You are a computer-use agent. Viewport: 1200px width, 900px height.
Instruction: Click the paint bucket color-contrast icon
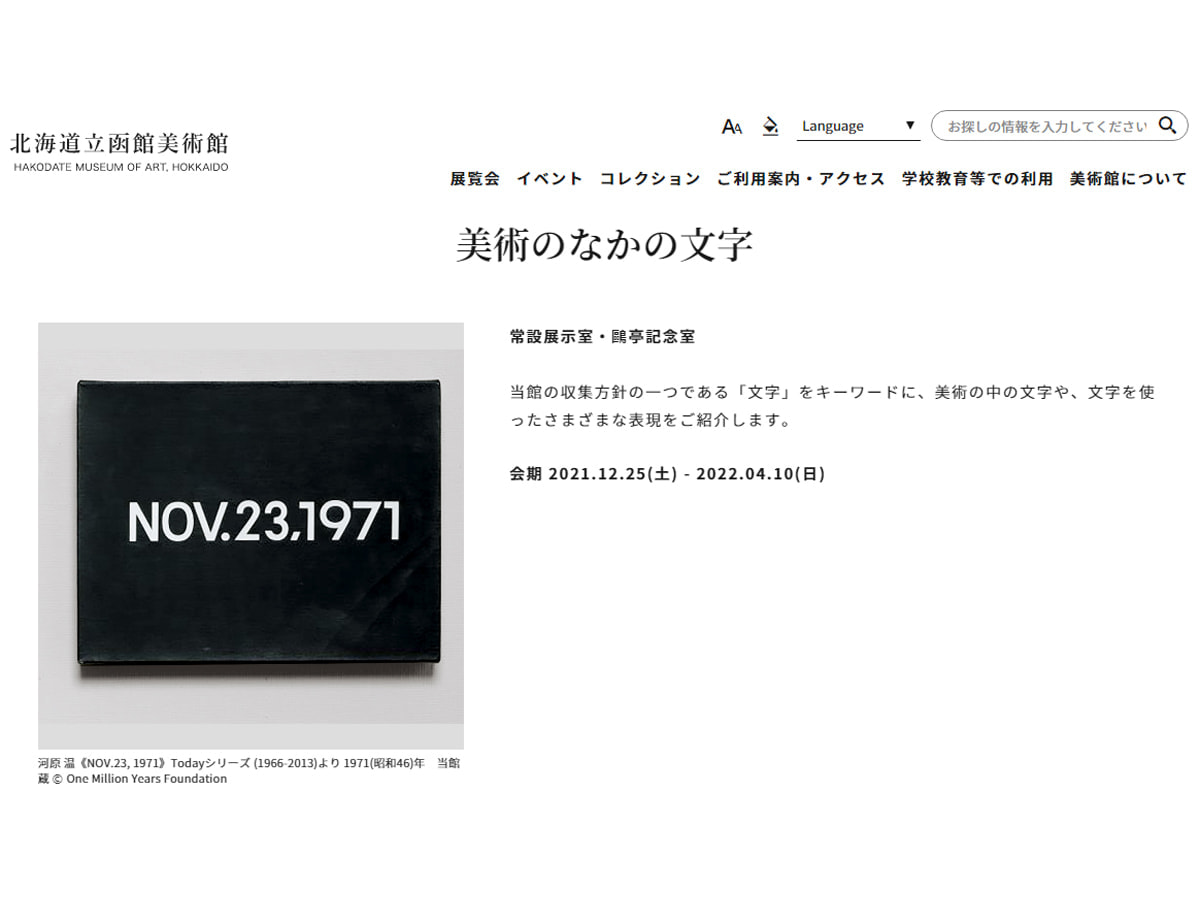770,126
